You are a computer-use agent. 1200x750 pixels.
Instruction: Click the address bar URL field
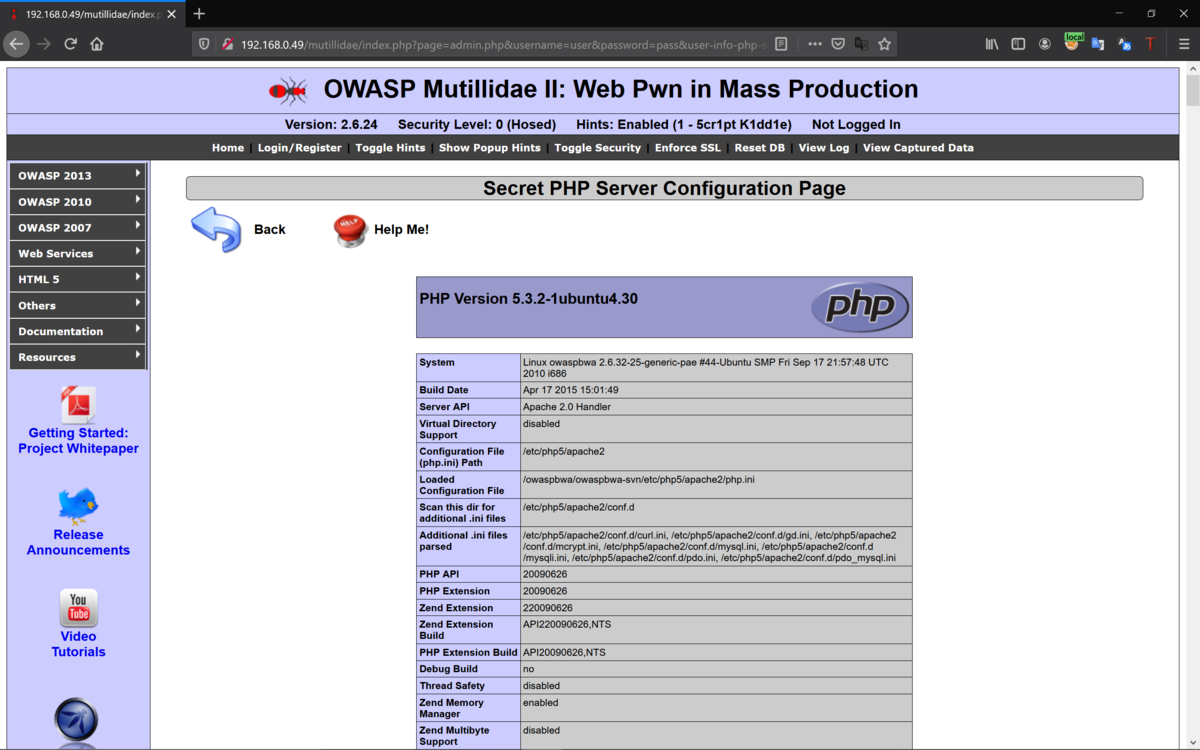pyautogui.click(x=503, y=44)
